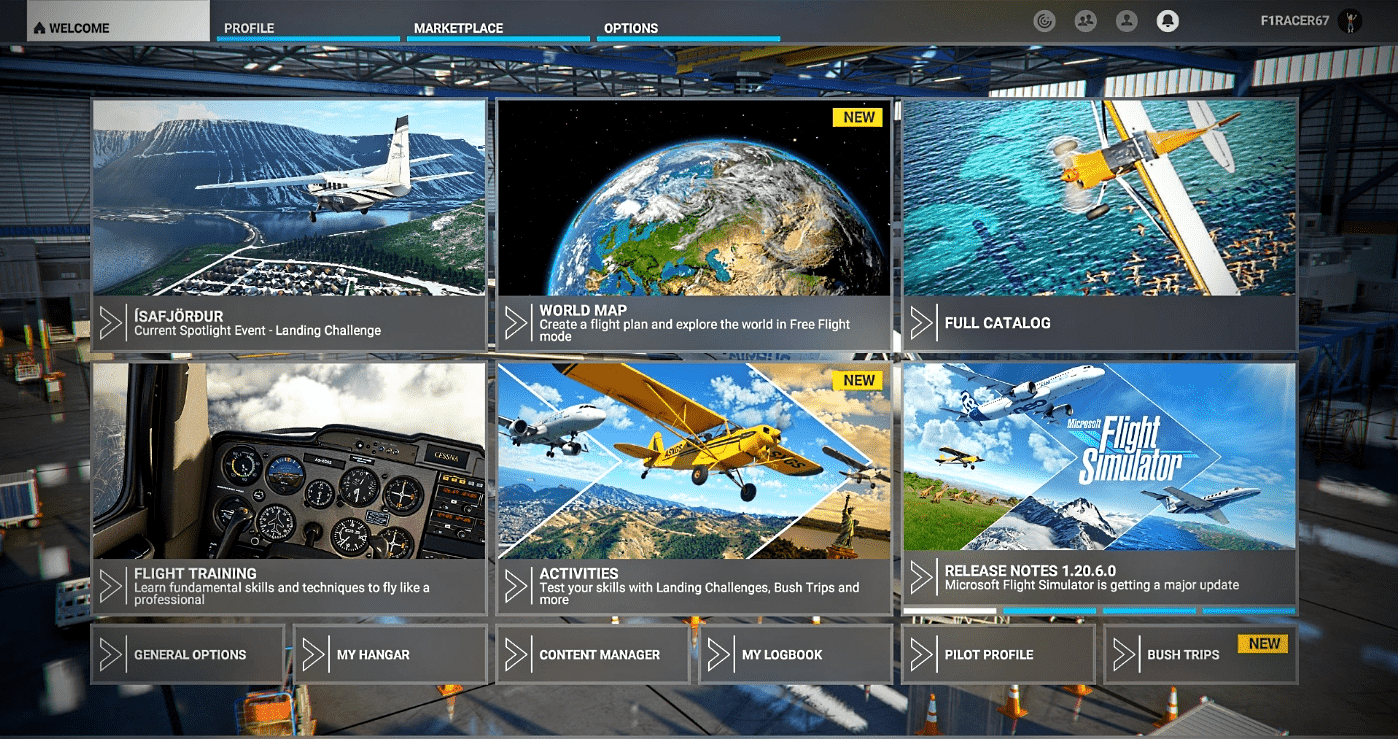Switch to the Profile tab
1398x739 pixels.
pyautogui.click(x=249, y=28)
